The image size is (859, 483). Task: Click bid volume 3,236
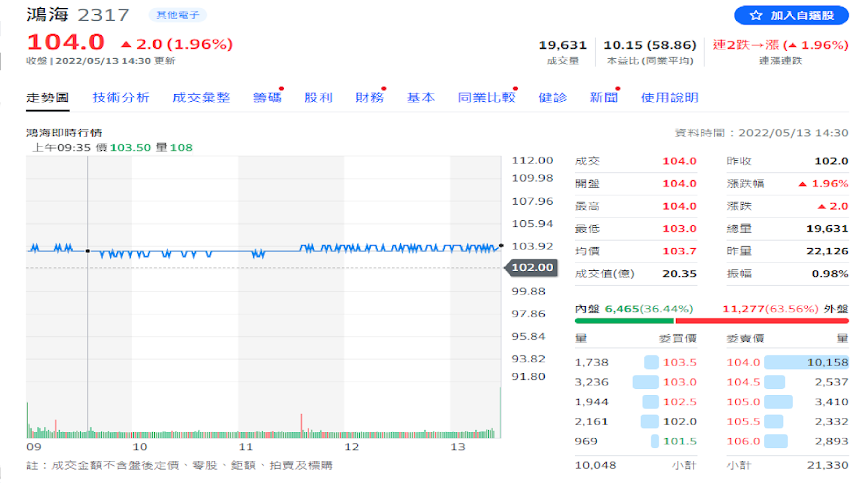pyautogui.click(x=592, y=382)
